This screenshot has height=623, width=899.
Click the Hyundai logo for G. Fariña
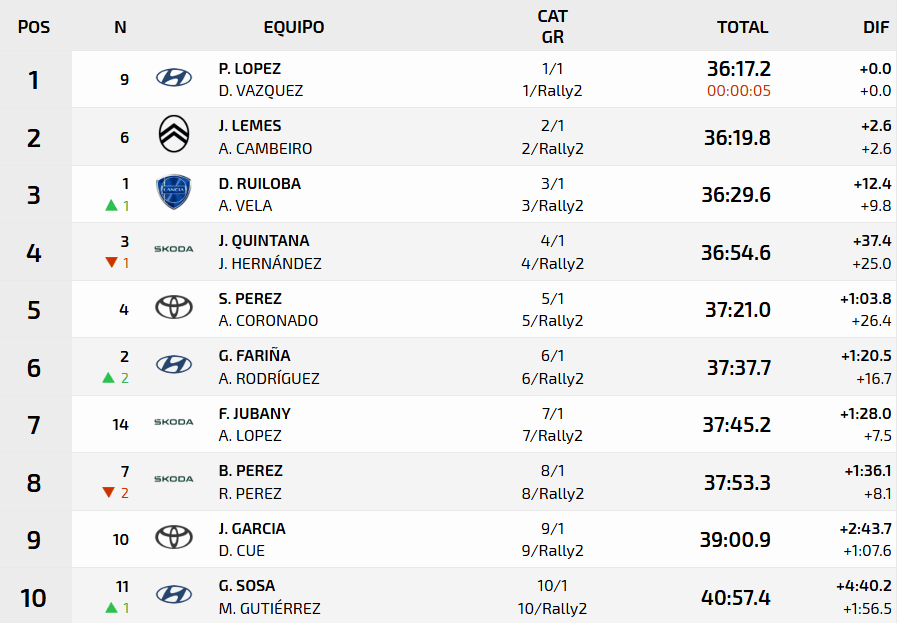point(174,365)
